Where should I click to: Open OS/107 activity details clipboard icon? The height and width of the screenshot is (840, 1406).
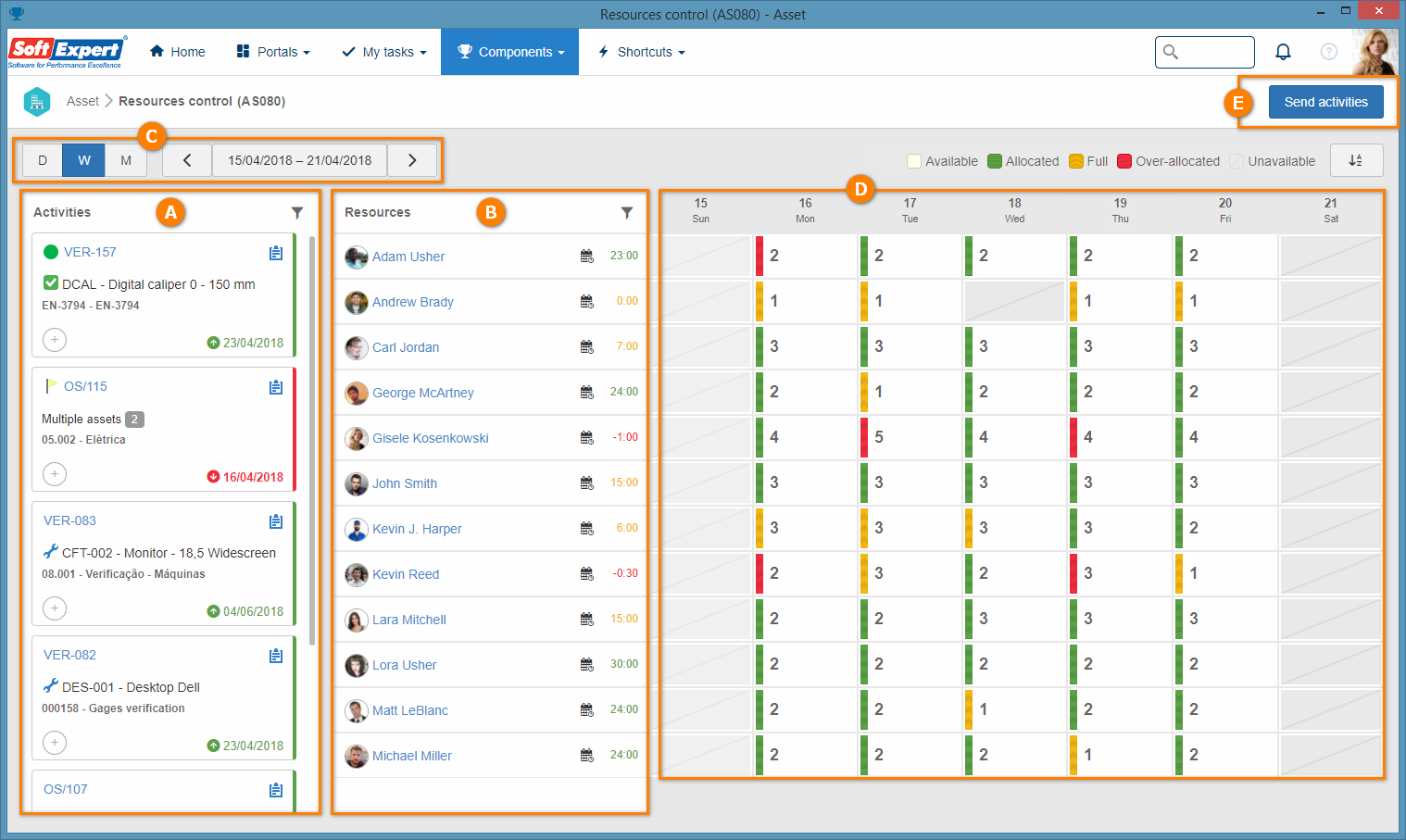[276, 790]
